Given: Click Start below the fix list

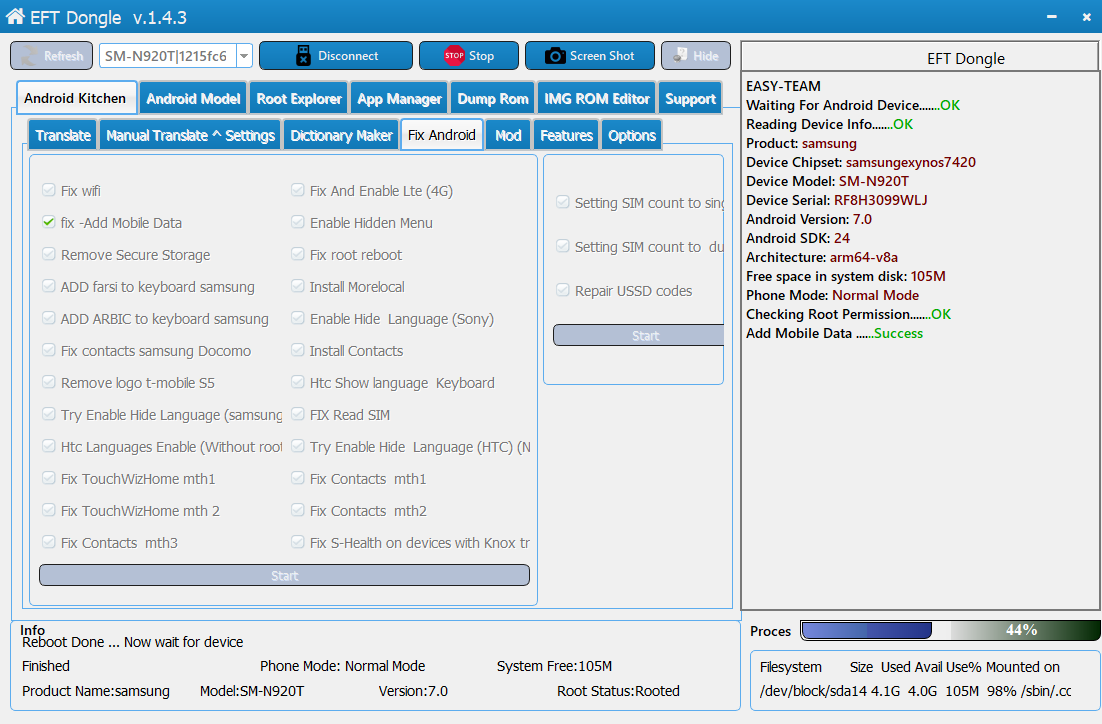Looking at the screenshot, I should point(285,575).
